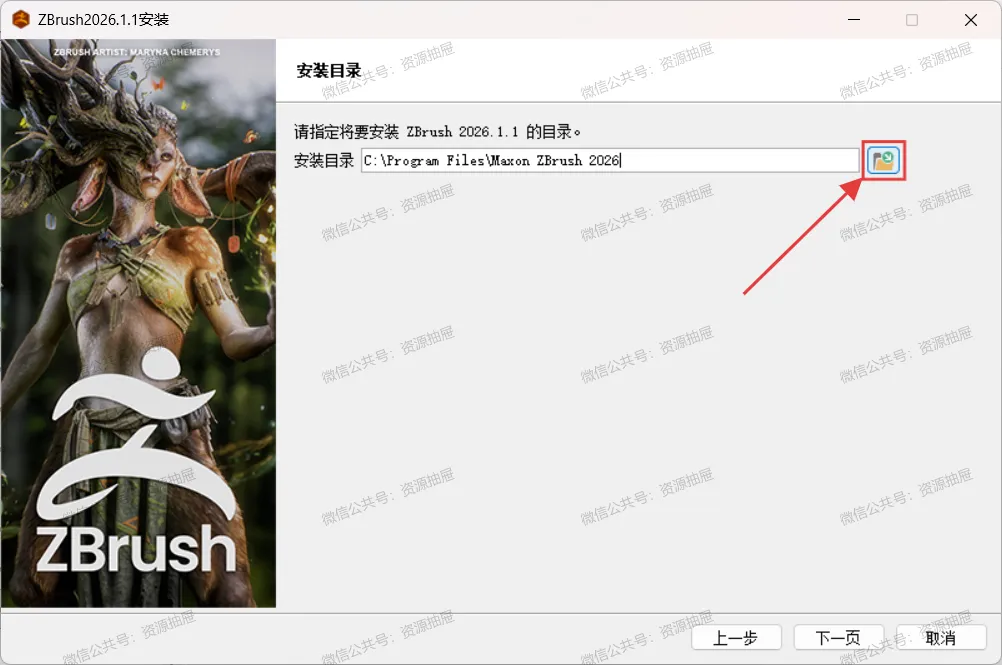
Task: Click the instruction text 请指定将要安装 ZBrush 2026.1.1 的目录
Action: click(x=438, y=132)
